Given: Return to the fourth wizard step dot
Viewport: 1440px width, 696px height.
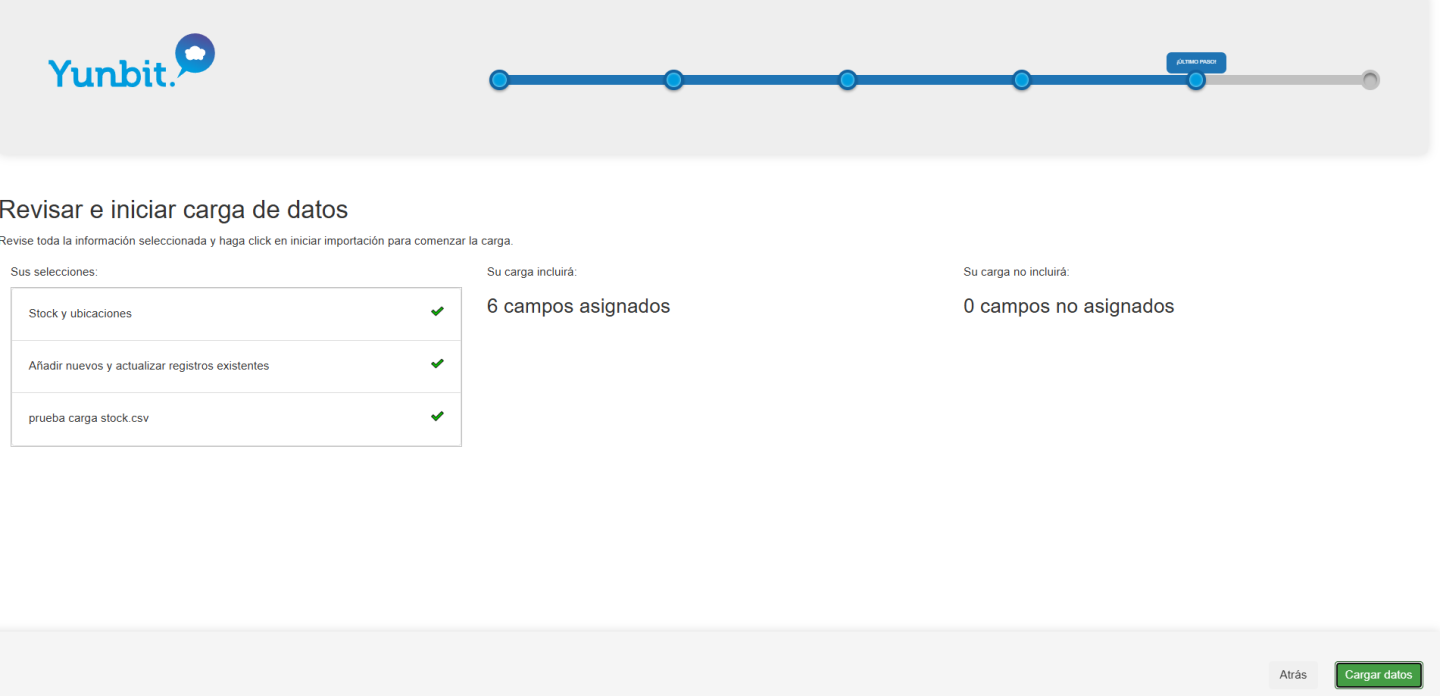Looking at the screenshot, I should 1021,80.
